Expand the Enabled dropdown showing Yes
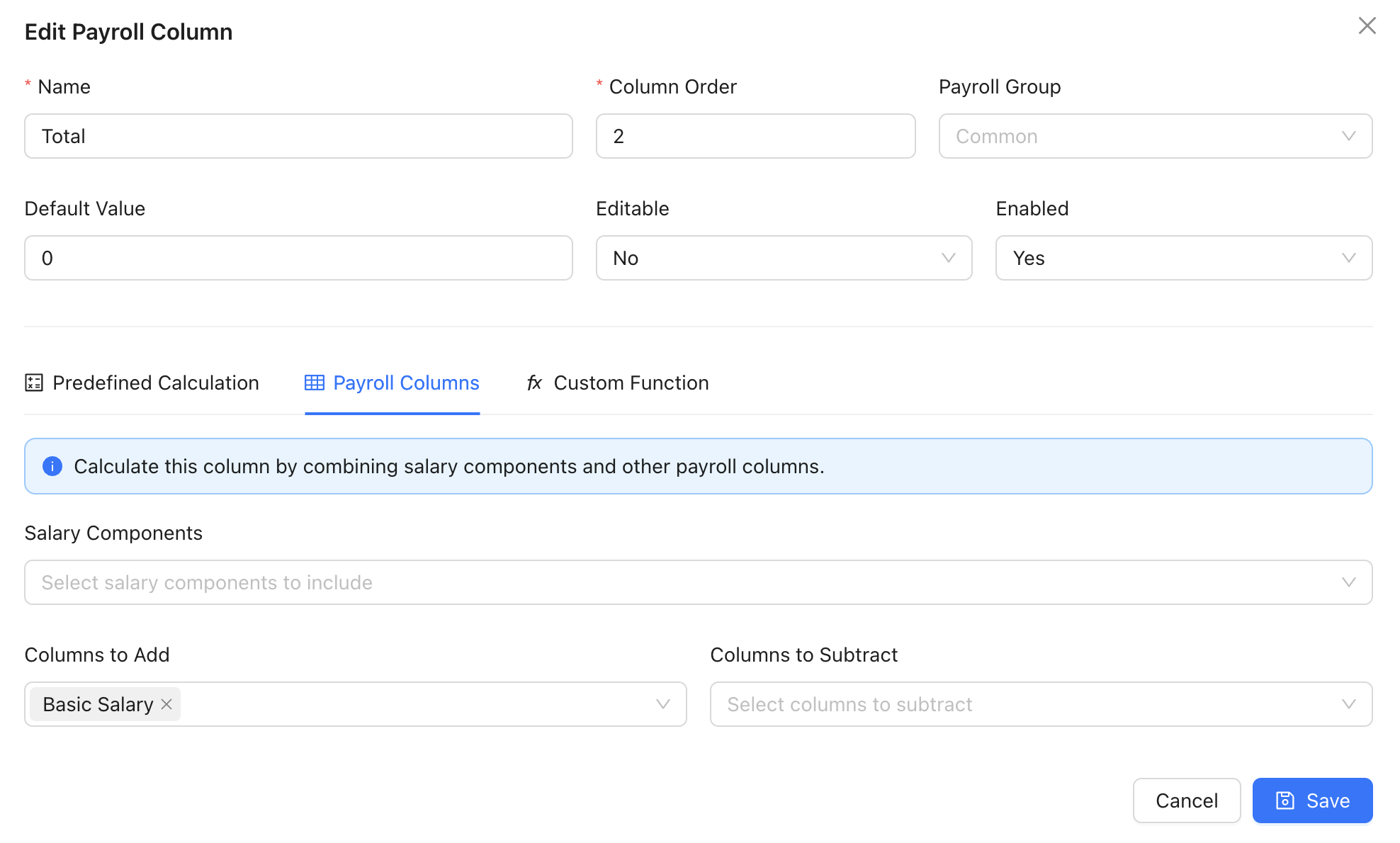The height and width of the screenshot is (843, 1400). pyautogui.click(x=1183, y=258)
